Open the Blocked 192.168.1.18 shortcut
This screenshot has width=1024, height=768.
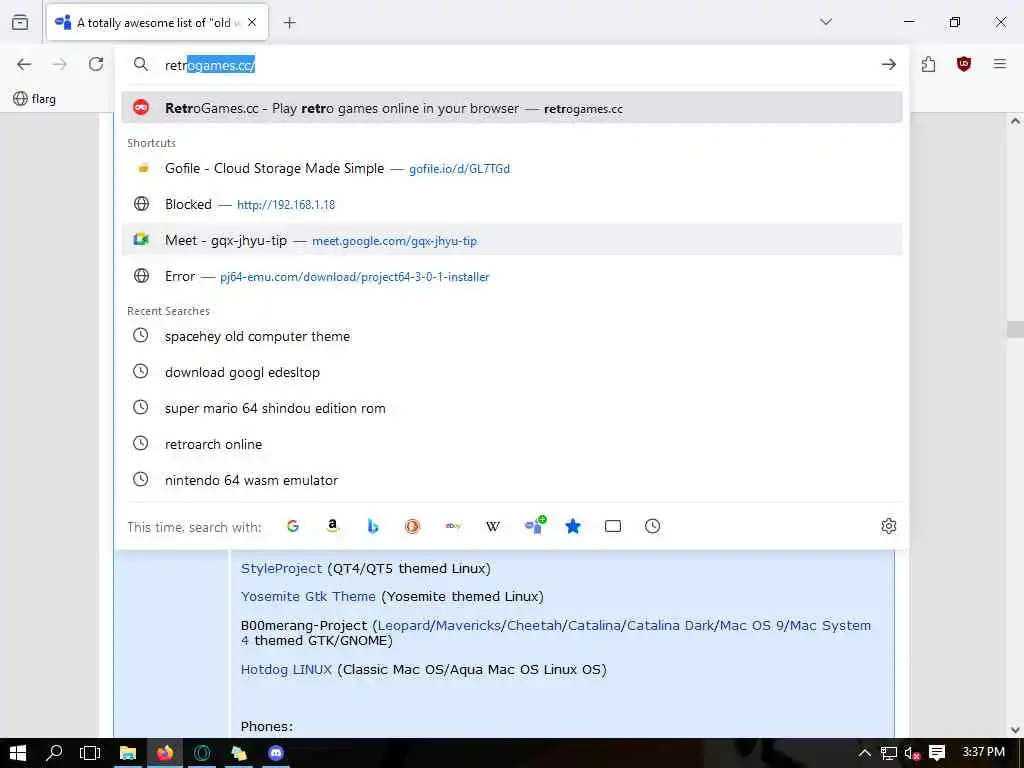tap(511, 204)
